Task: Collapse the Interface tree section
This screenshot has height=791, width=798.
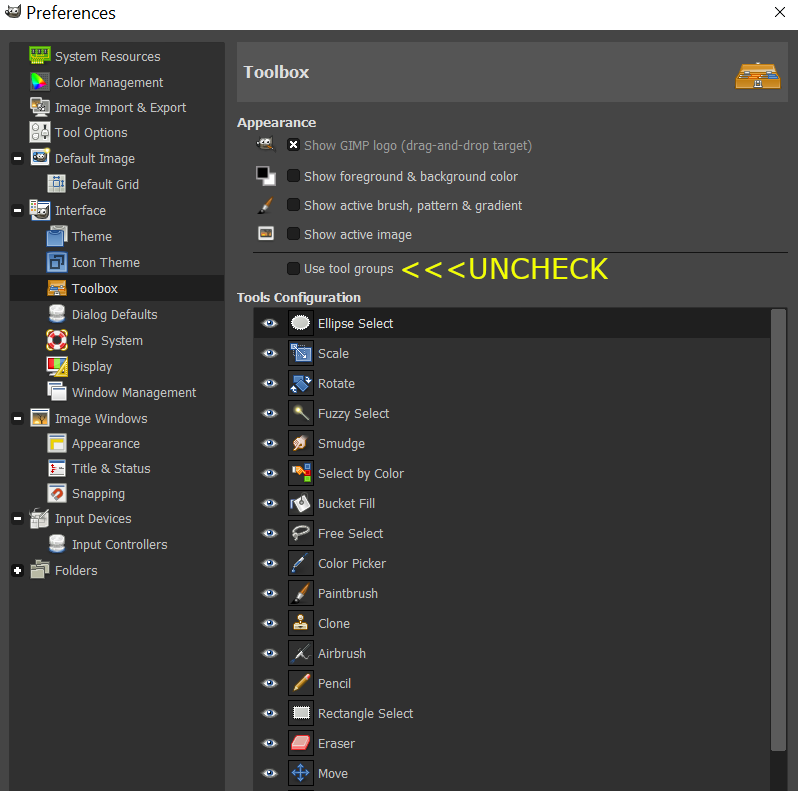Action: pyautogui.click(x=17, y=211)
